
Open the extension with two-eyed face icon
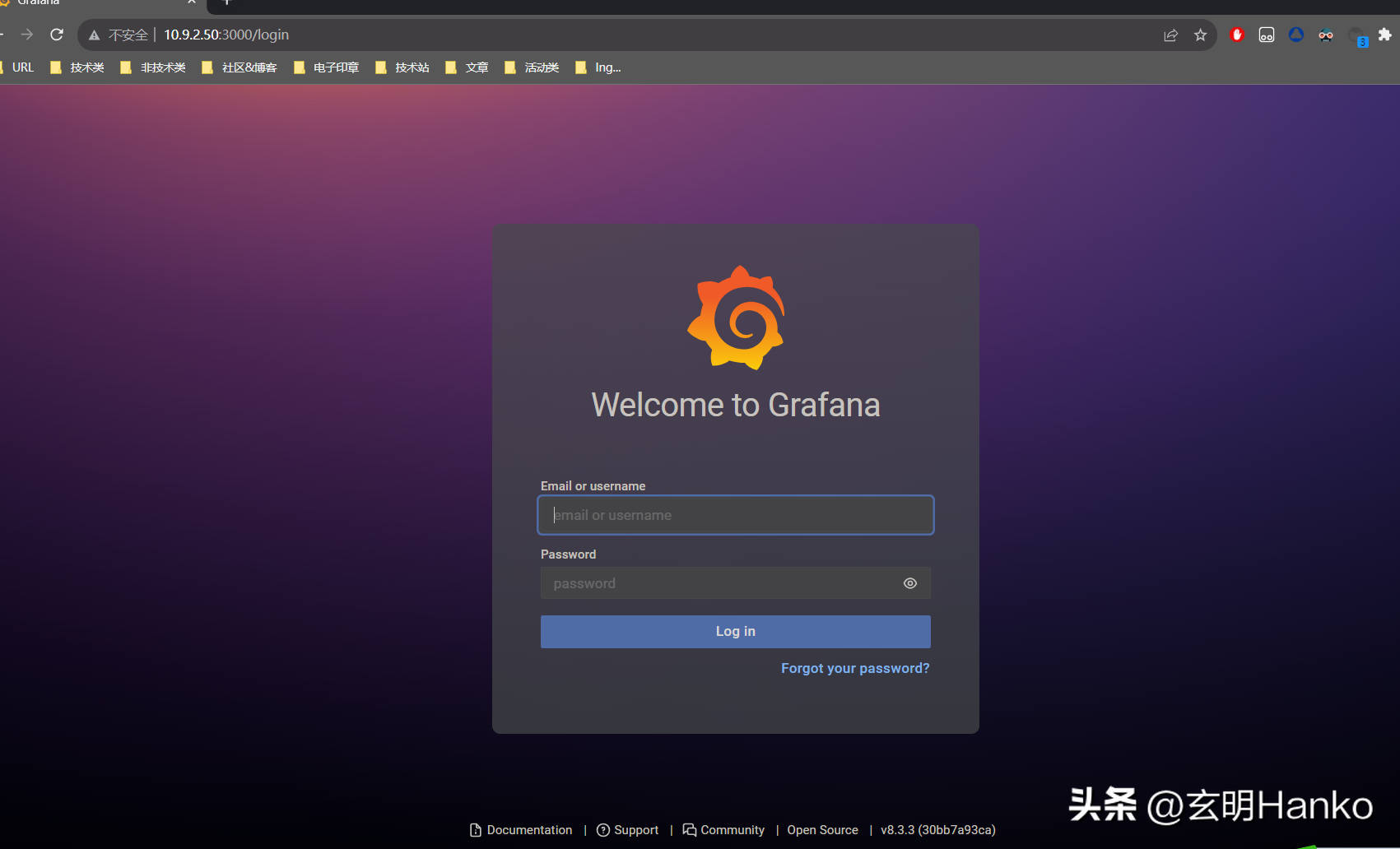pos(1267,35)
